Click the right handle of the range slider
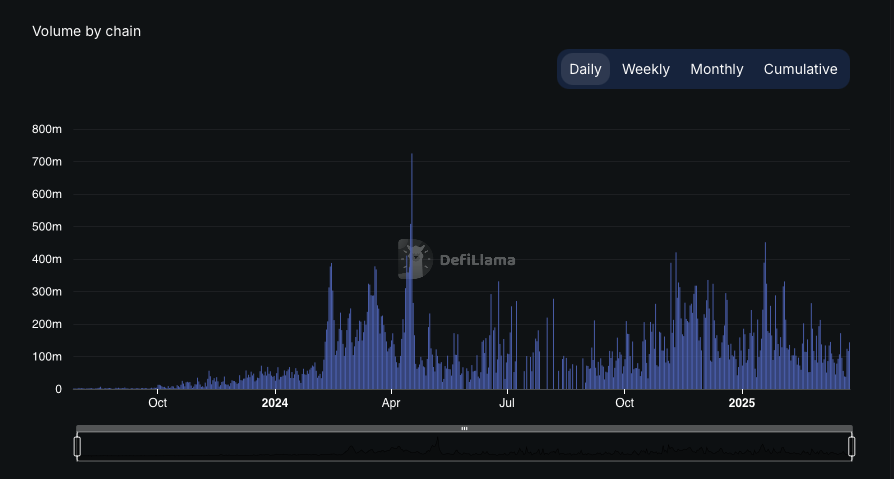 pos(852,446)
